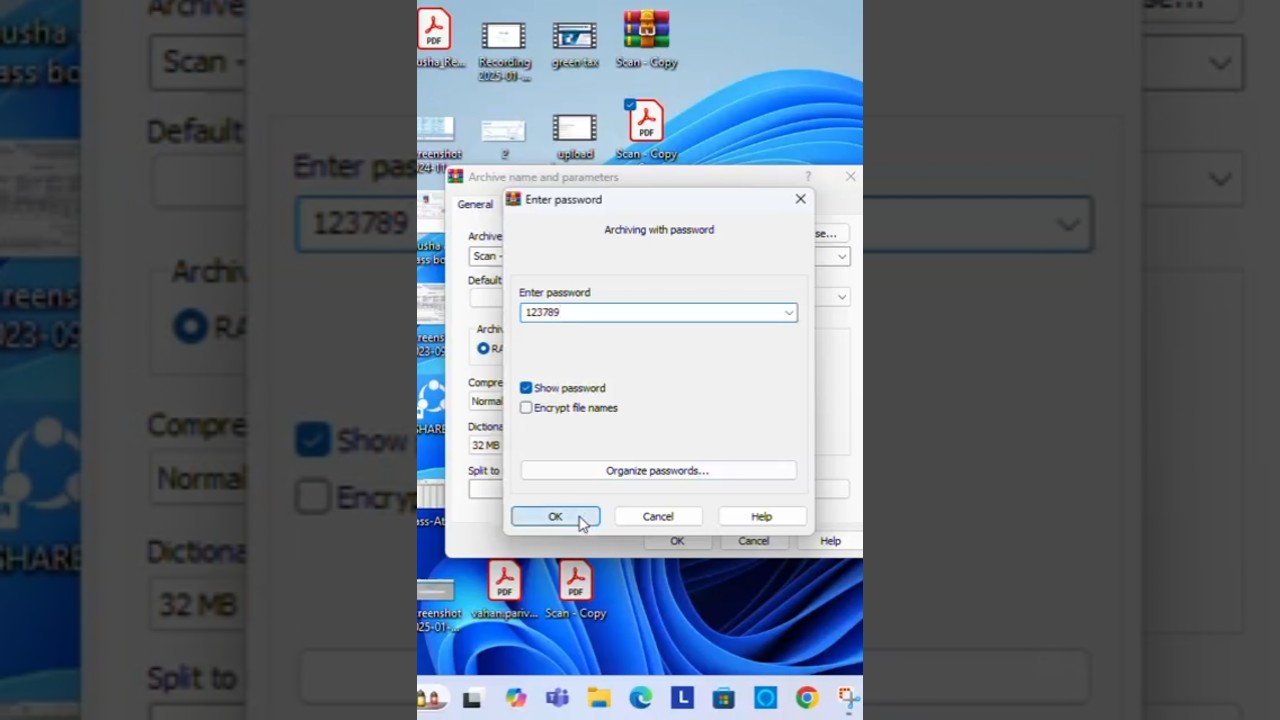Open Snipping Tool from the taskbar
This screenshot has width=1280, height=720.
click(x=848, y=698)
